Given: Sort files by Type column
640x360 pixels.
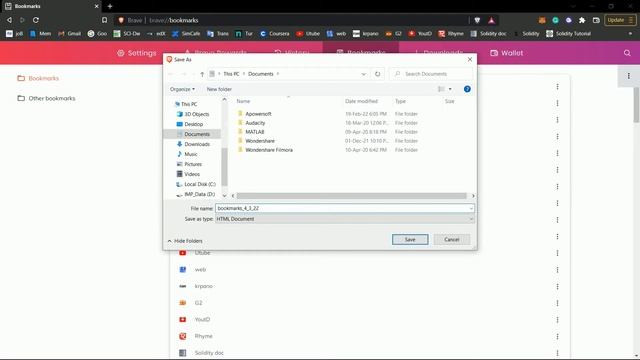Looking at the screenshot, I should pyautogui.click(x=400, y=101).
